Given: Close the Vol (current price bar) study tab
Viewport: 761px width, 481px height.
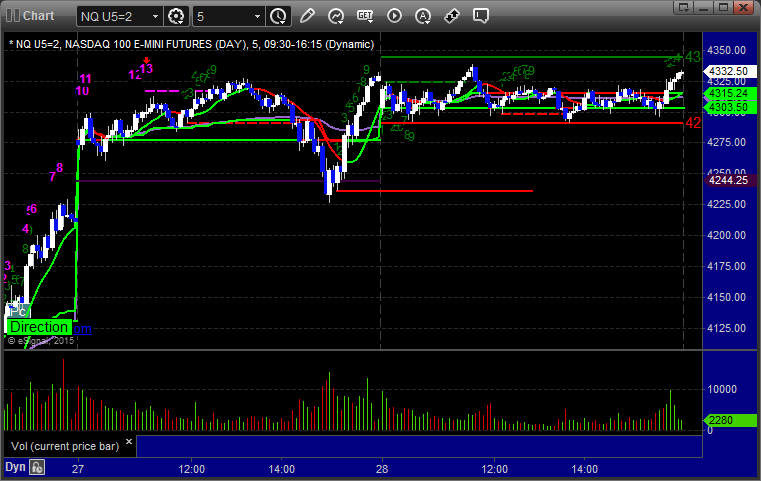Looking at the screenshot, I should pyautogui.click(x=129, y=441).
